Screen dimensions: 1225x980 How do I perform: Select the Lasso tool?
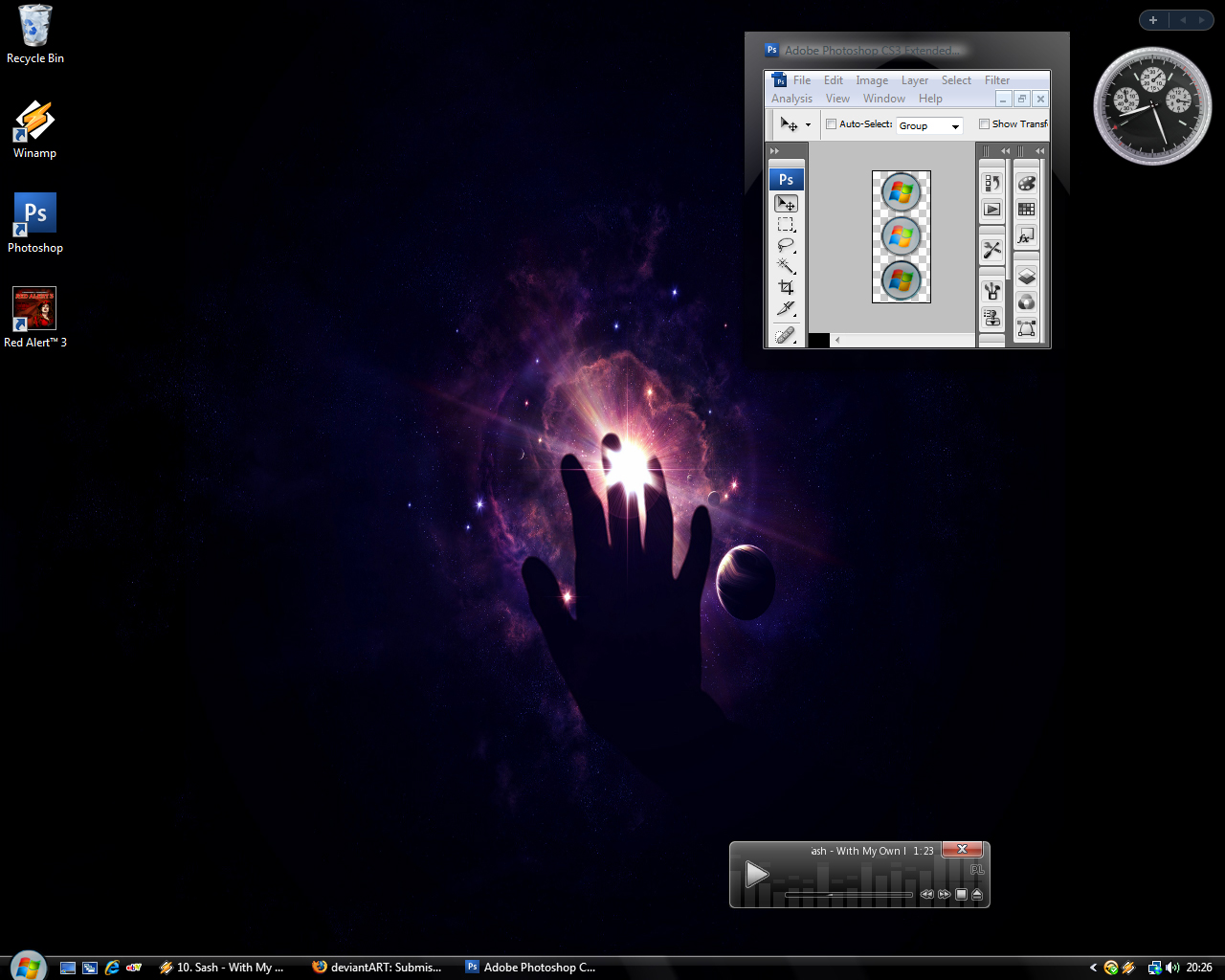(x=786, y=246)
